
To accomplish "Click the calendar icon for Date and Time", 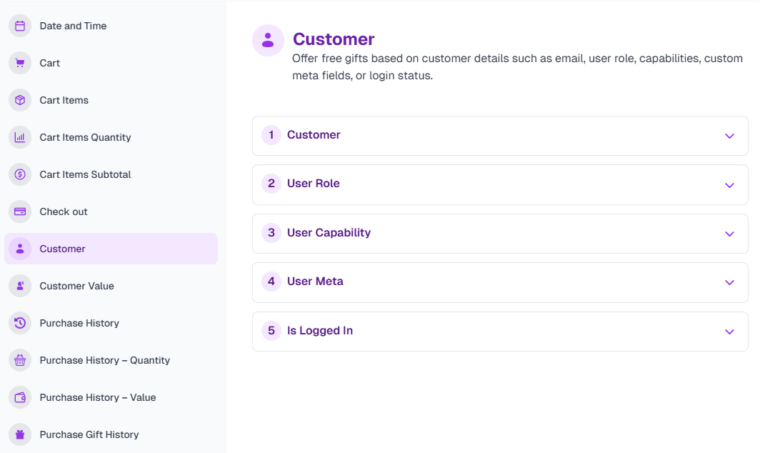I will [x=20, y=26].
